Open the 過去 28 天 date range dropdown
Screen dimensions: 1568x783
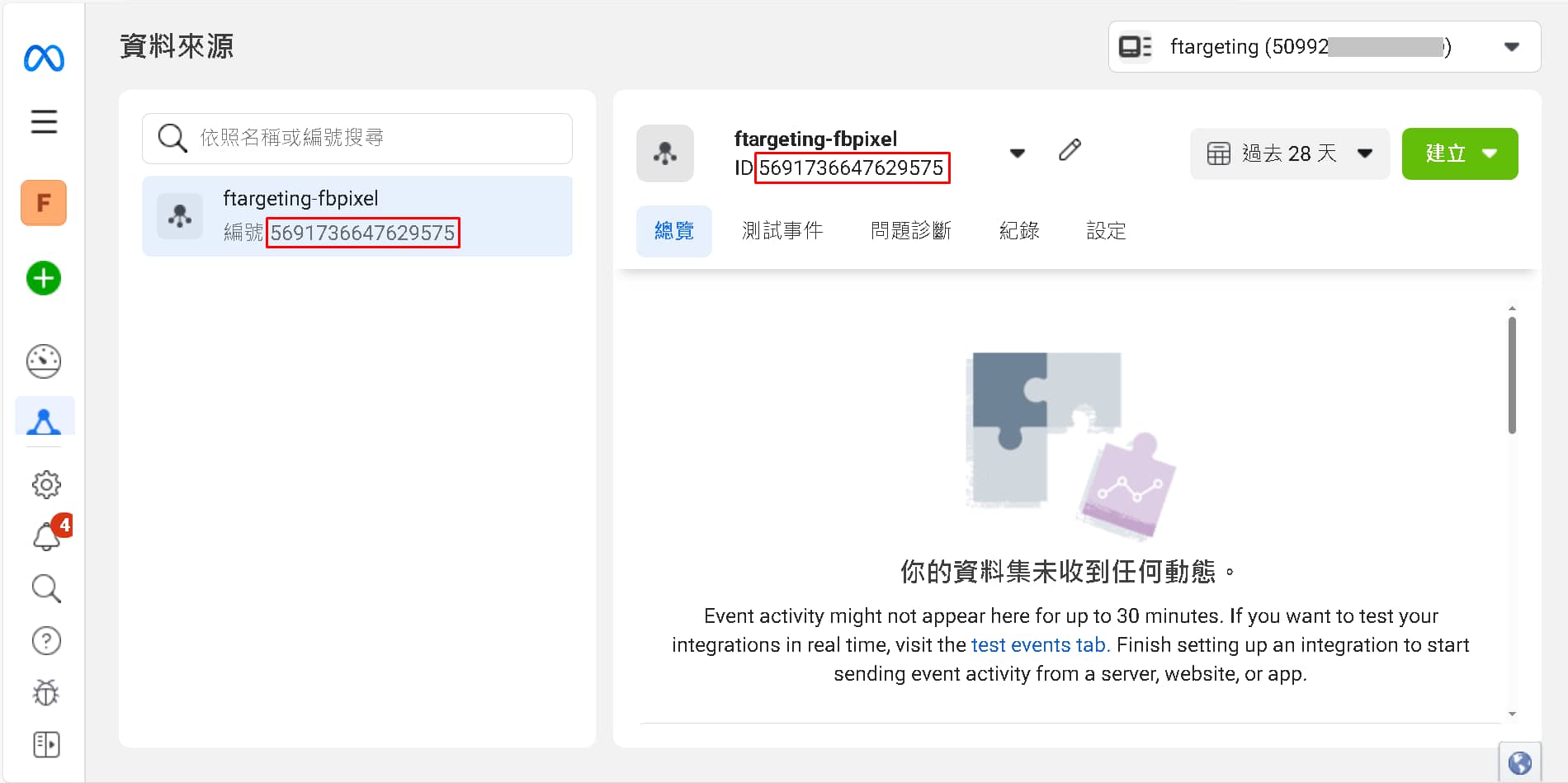pos(1290,153)
